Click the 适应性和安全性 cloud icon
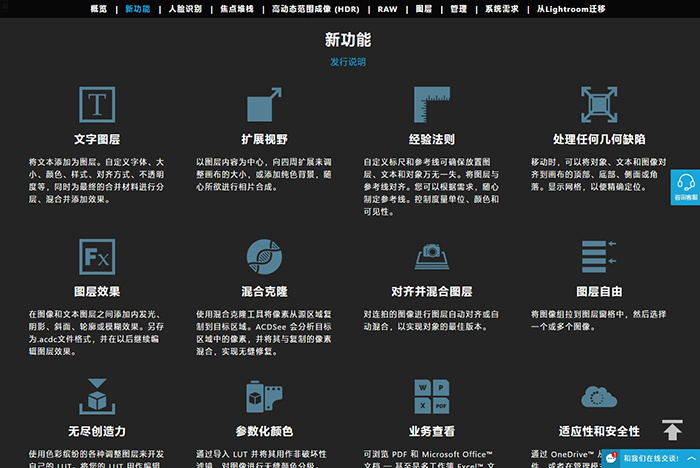Image resolution: width=700 pixels, height=468 pixels. pyautogui.click(x=599, y=397)
